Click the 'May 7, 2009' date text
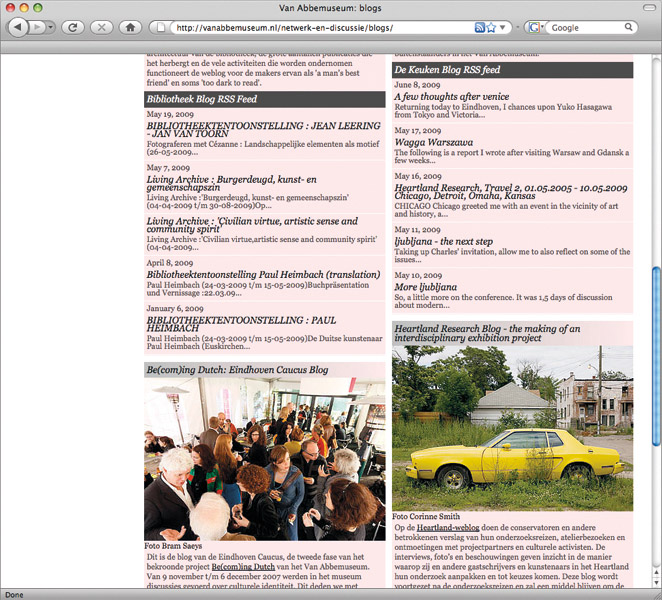 pos(168,168)
